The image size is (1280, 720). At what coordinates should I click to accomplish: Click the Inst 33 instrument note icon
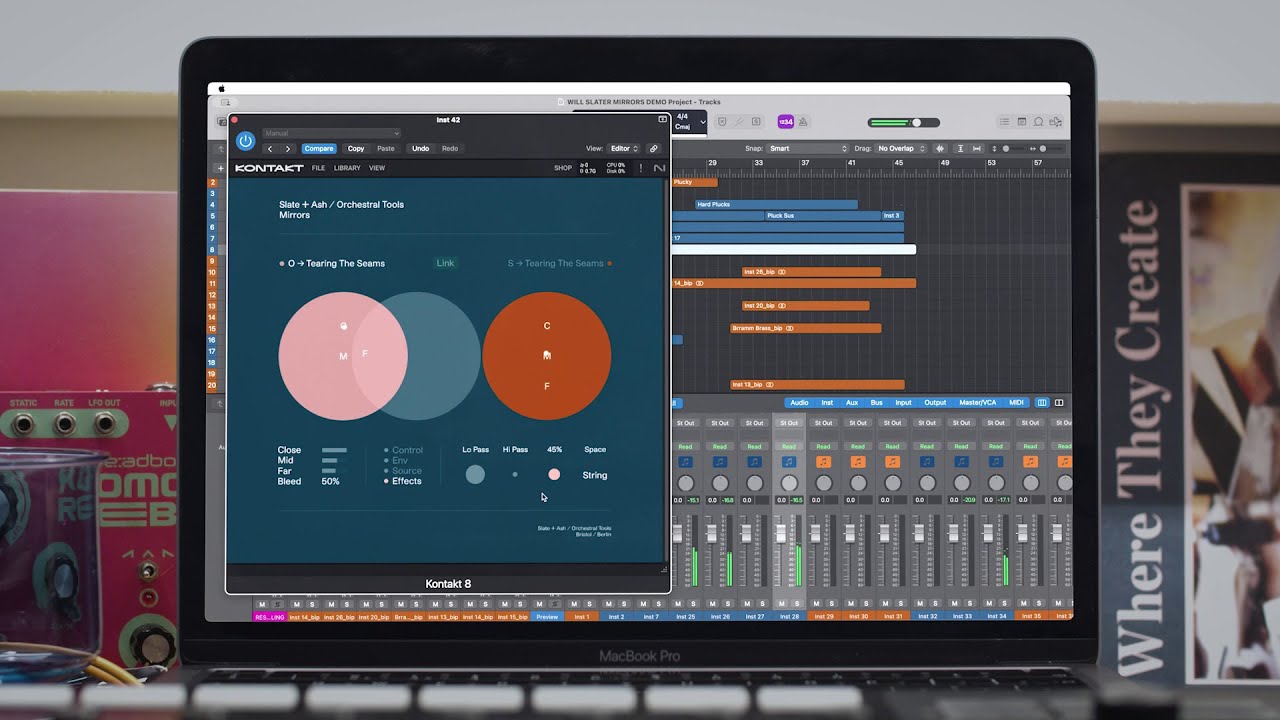click(961, 462)
